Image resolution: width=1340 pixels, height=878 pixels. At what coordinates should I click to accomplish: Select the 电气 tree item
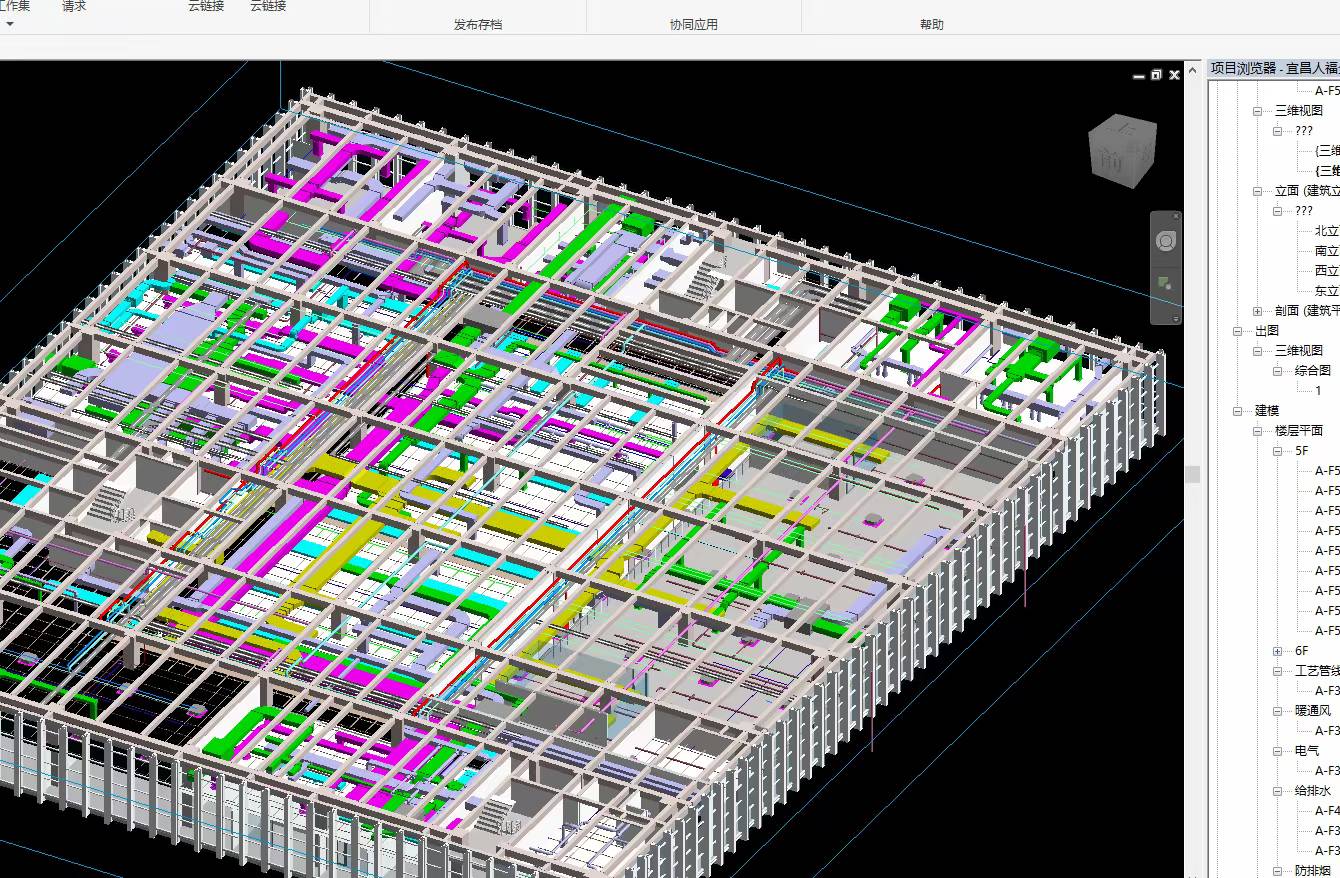(x=1307, y=751)
